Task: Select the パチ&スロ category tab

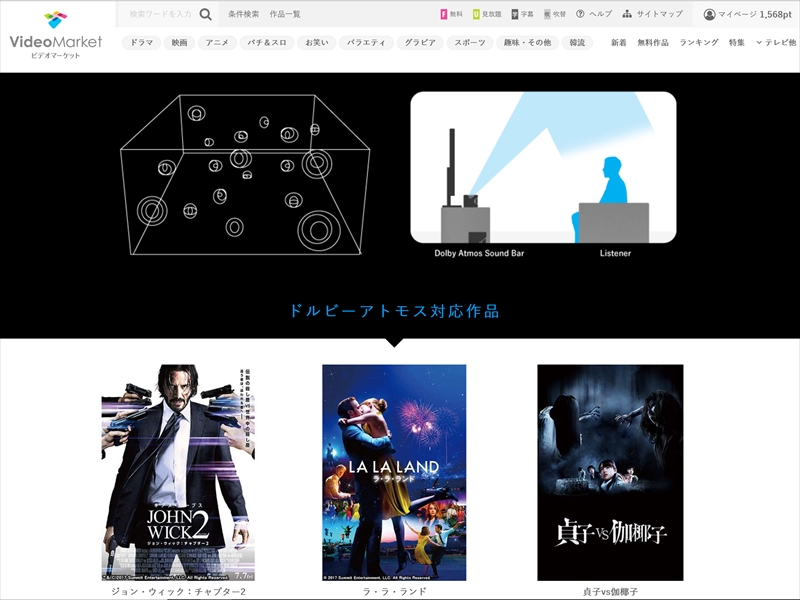Action: 267,43
